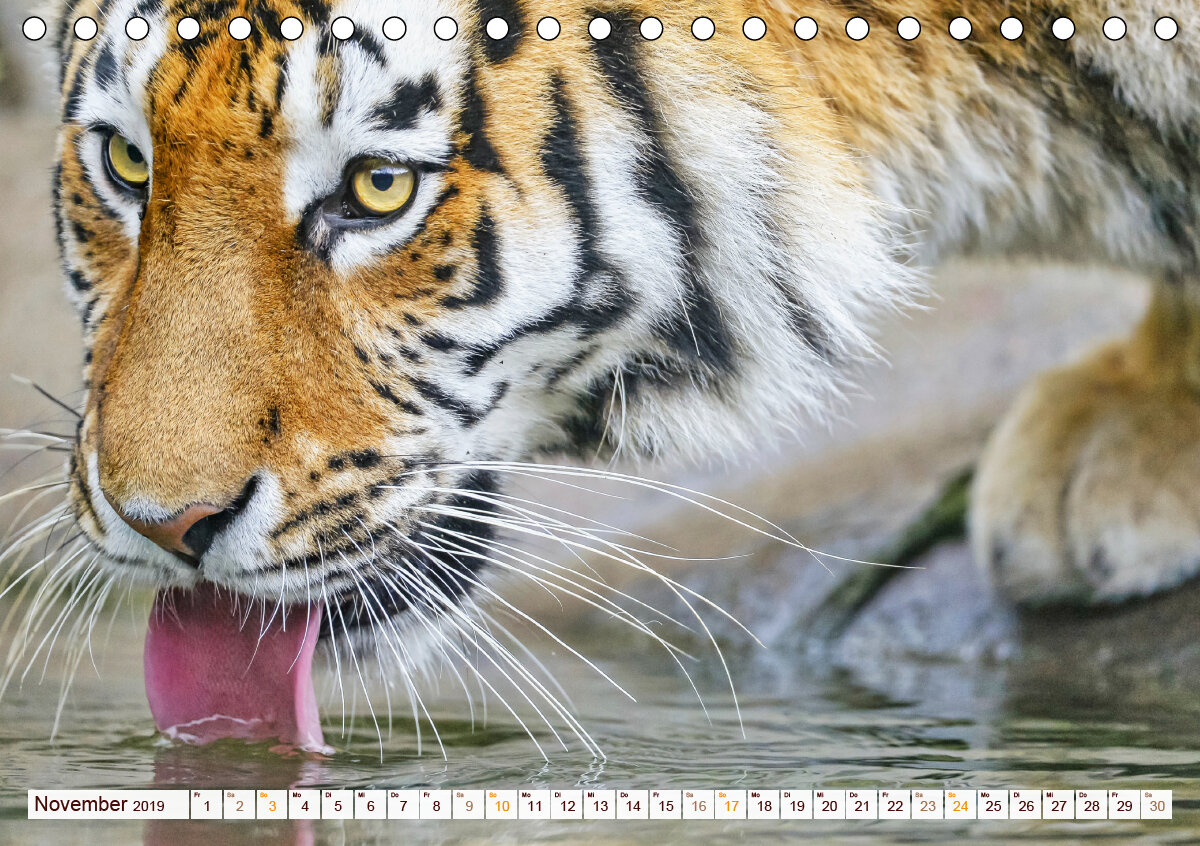Choose Sunday day 17 in the calendar strip
The height and width of the screenshot is (846, 1200).
730,804
